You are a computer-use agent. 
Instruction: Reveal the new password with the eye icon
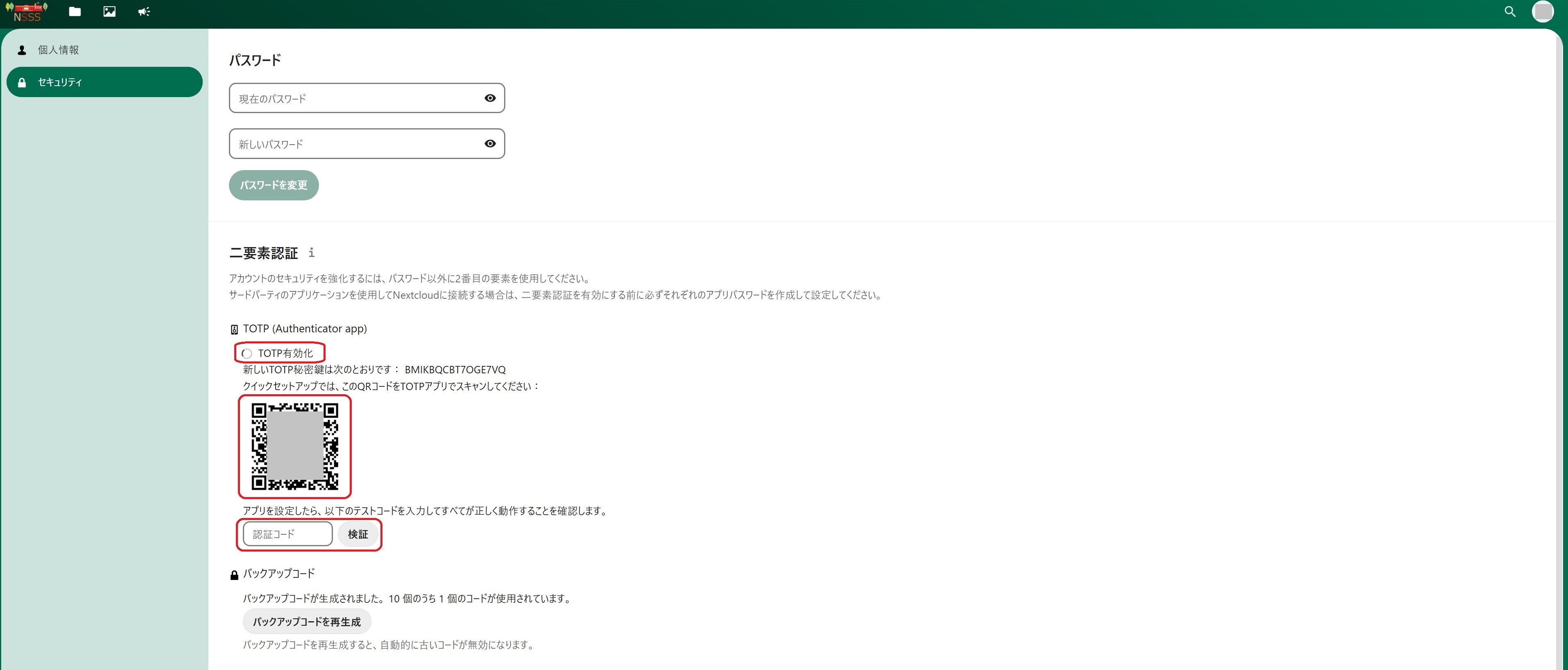pyautogui.click(x=490, y=144)
